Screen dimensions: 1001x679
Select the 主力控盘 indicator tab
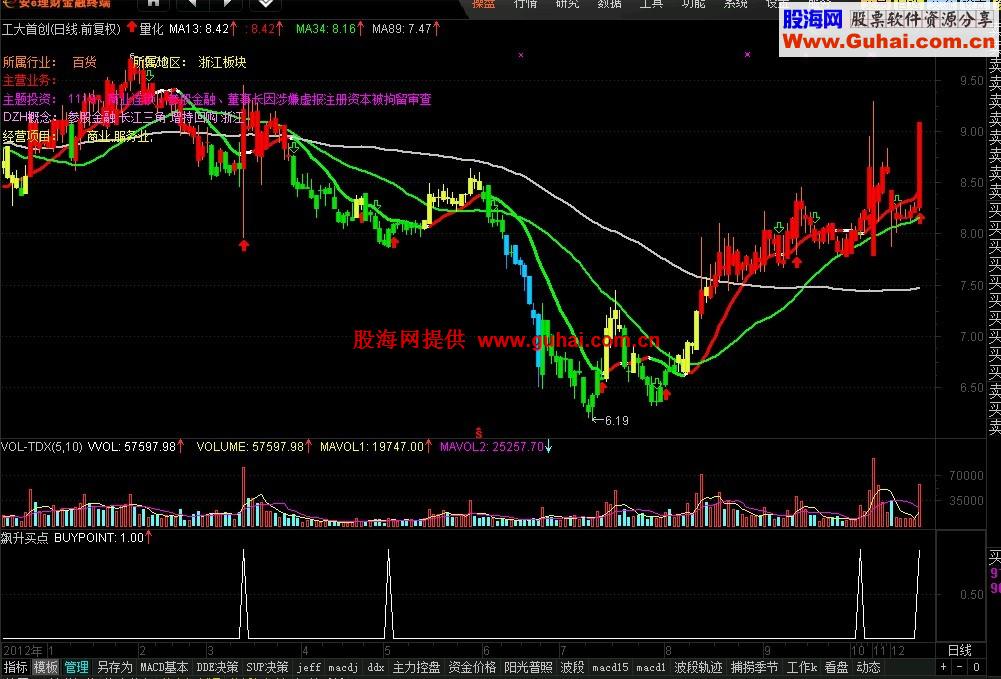pyautogui.click(x=416, y=667)
